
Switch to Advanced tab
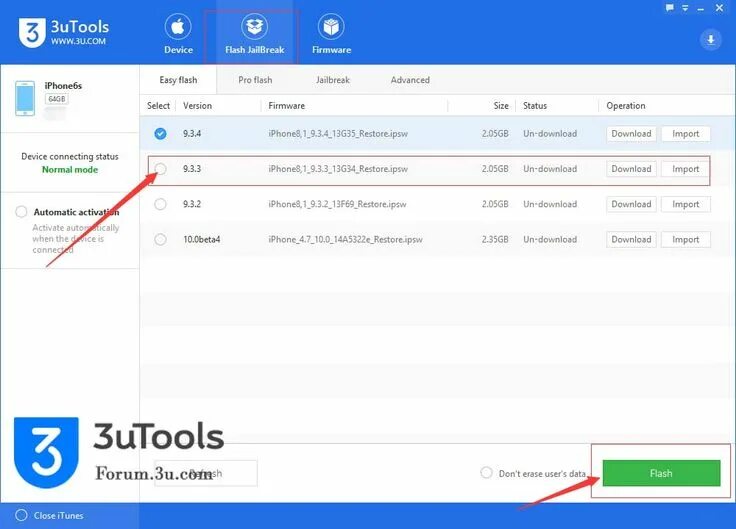410,80
